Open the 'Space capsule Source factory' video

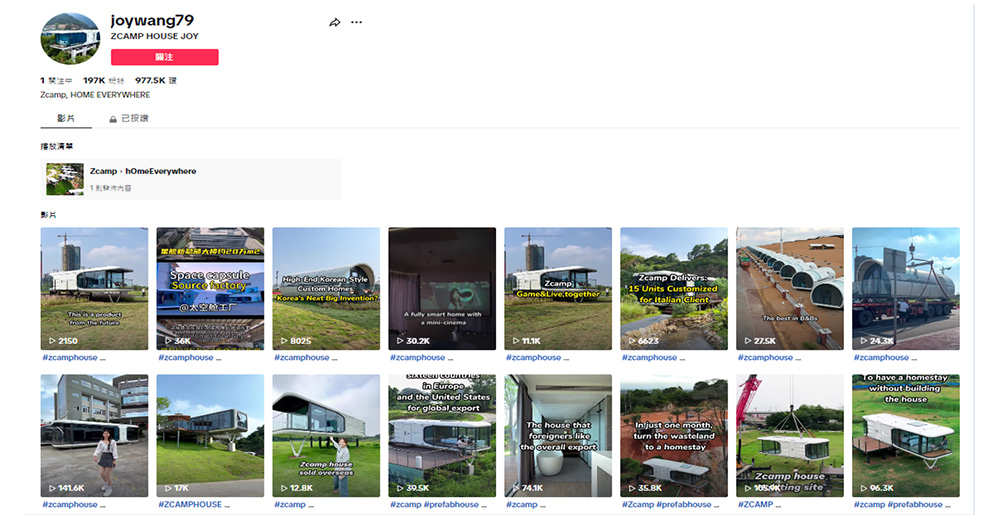210,288
